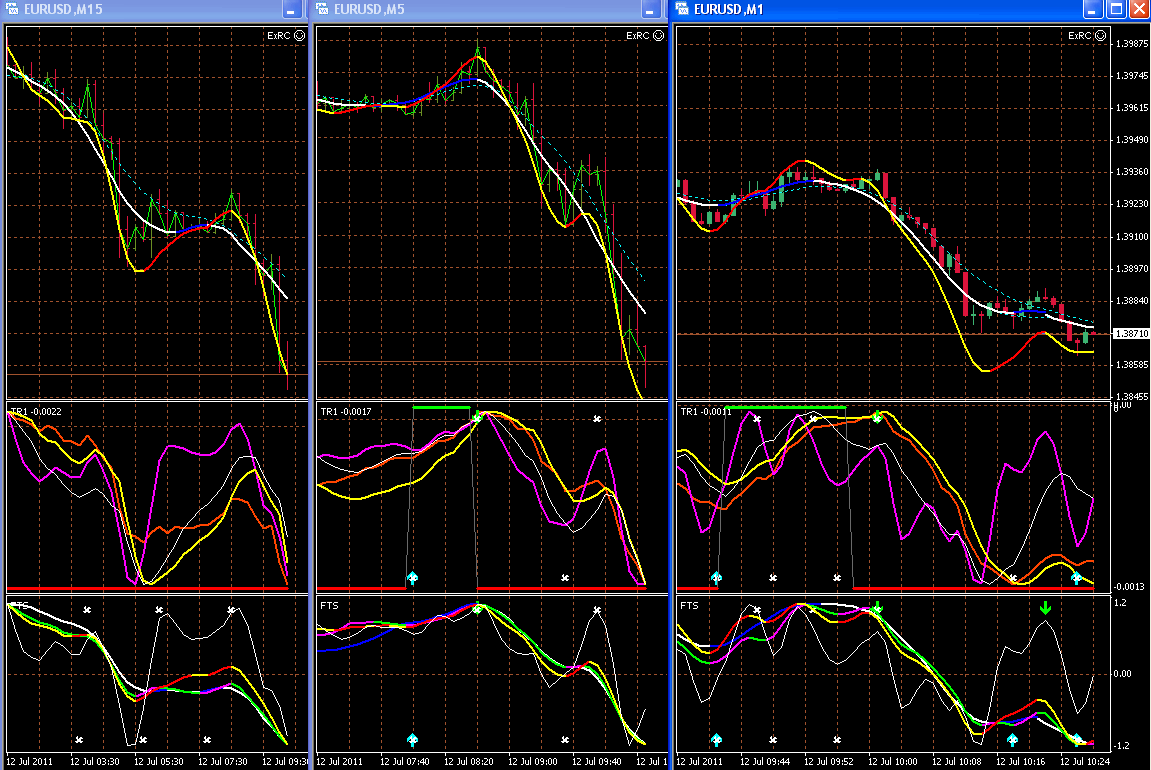Click the 1.39490 price level on the axis
This screenshot has height=770, width=1151.
[x=1131, y=139]
